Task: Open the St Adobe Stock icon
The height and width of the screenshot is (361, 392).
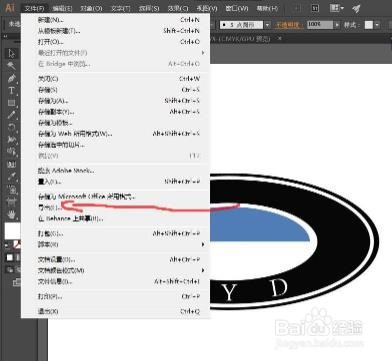Action: 315,8
